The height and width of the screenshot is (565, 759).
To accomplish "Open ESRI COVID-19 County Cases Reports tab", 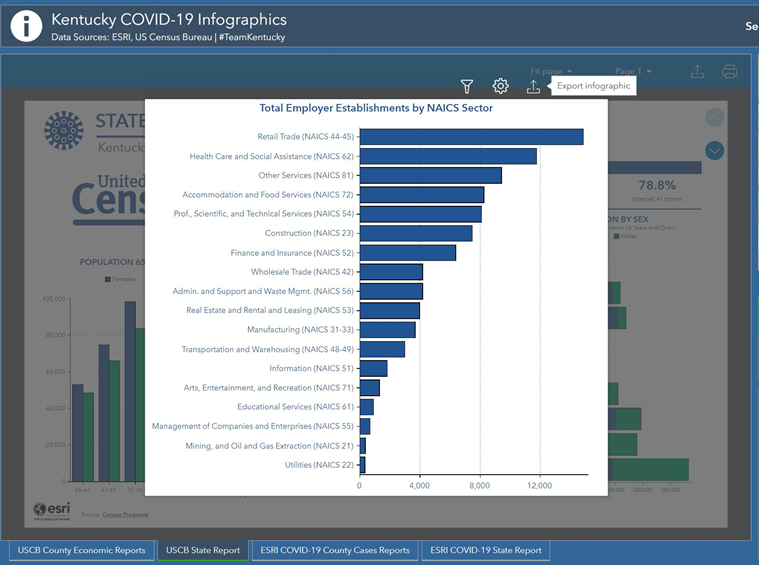I will point(334,550).
